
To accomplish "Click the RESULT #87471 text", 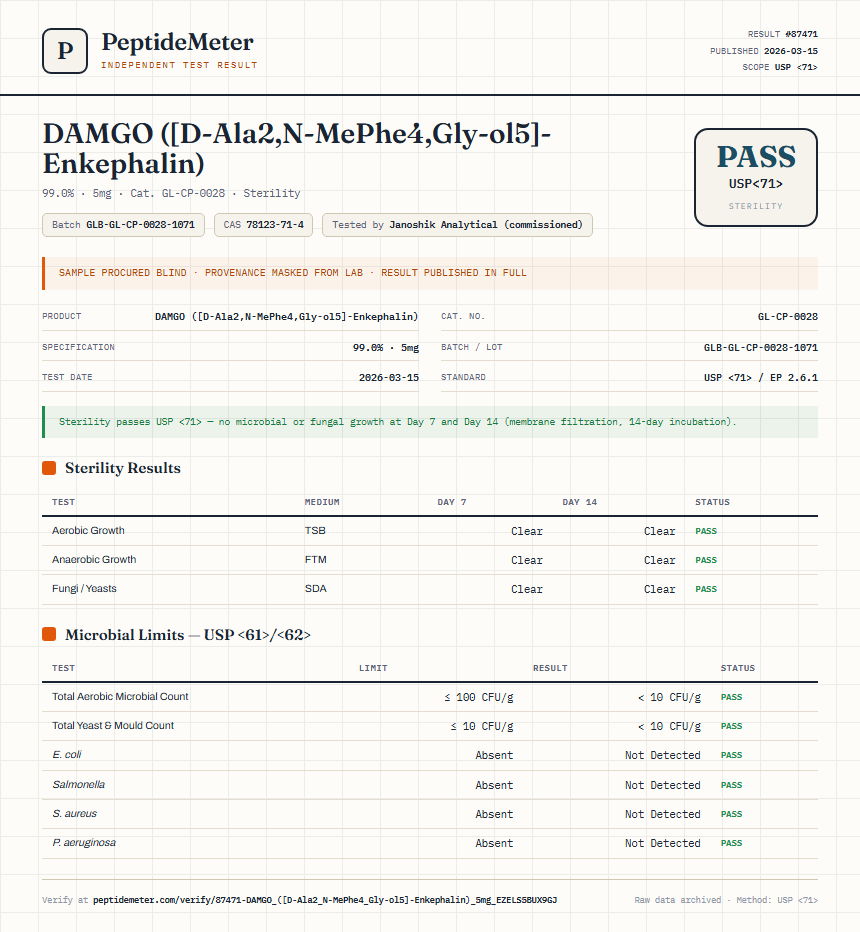I will coord(782,34).
